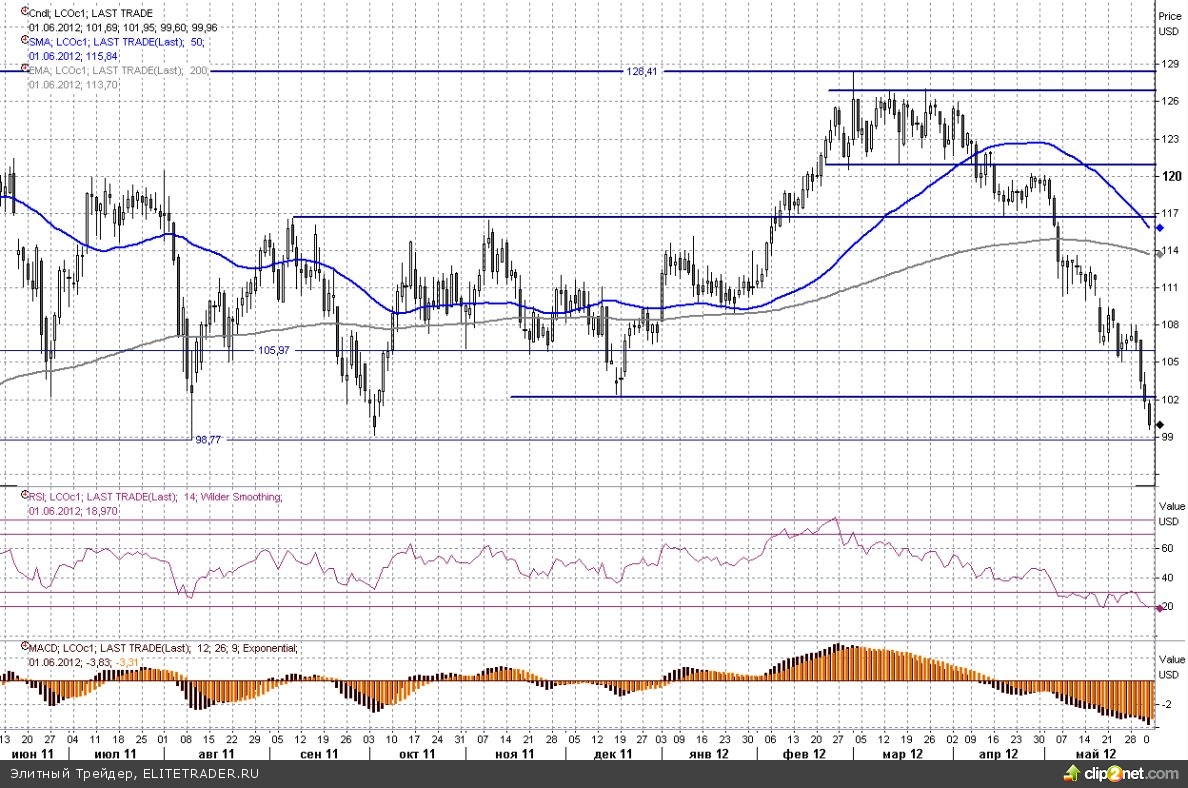
Task: Click the 105,97 support level label
Action: click(273, 350)
